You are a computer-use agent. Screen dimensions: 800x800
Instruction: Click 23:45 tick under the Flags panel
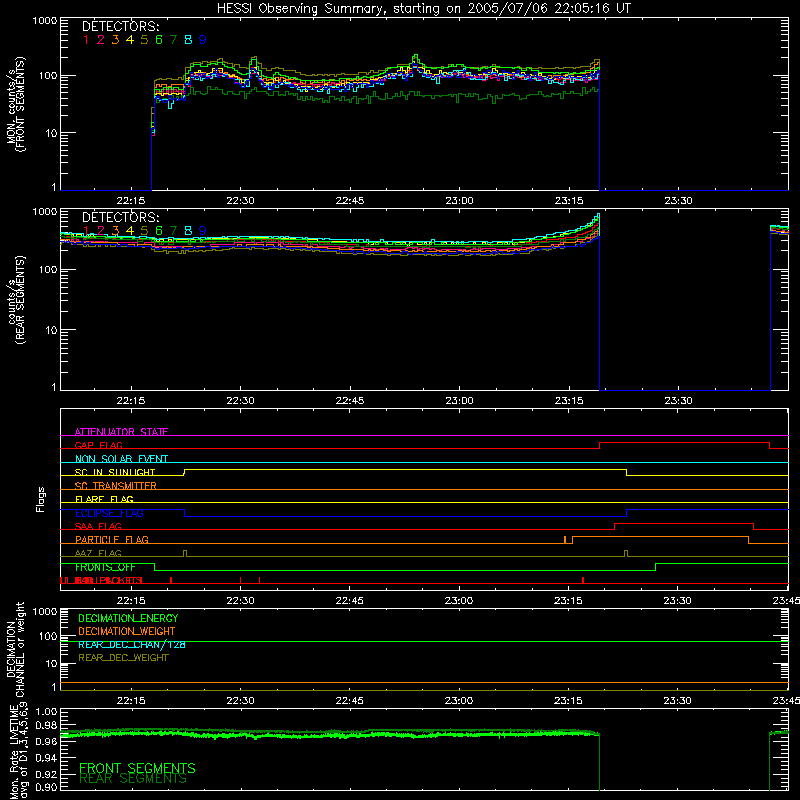[x=786, y=601]
